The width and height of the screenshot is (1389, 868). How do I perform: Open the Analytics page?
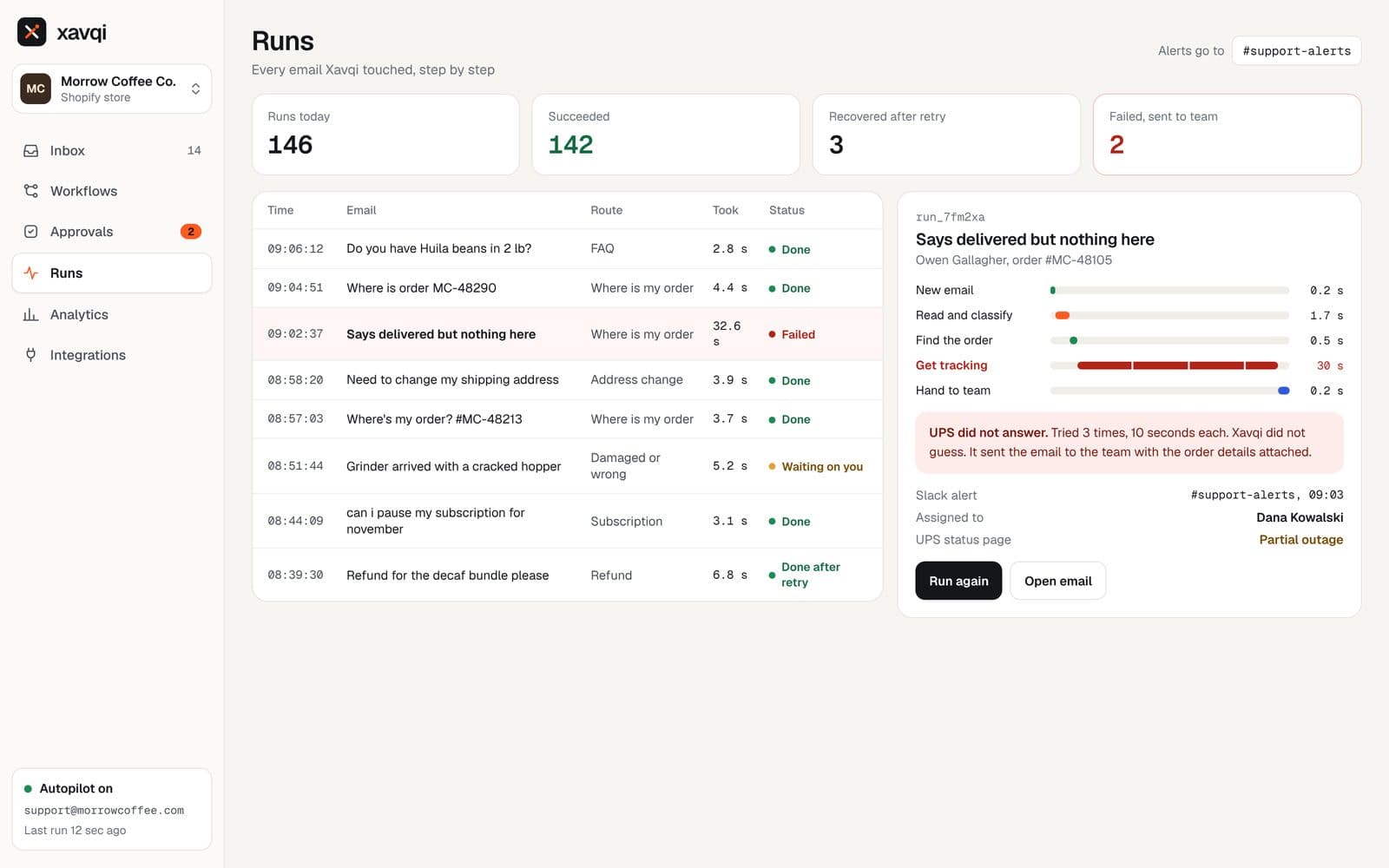[x=112, y=314]
